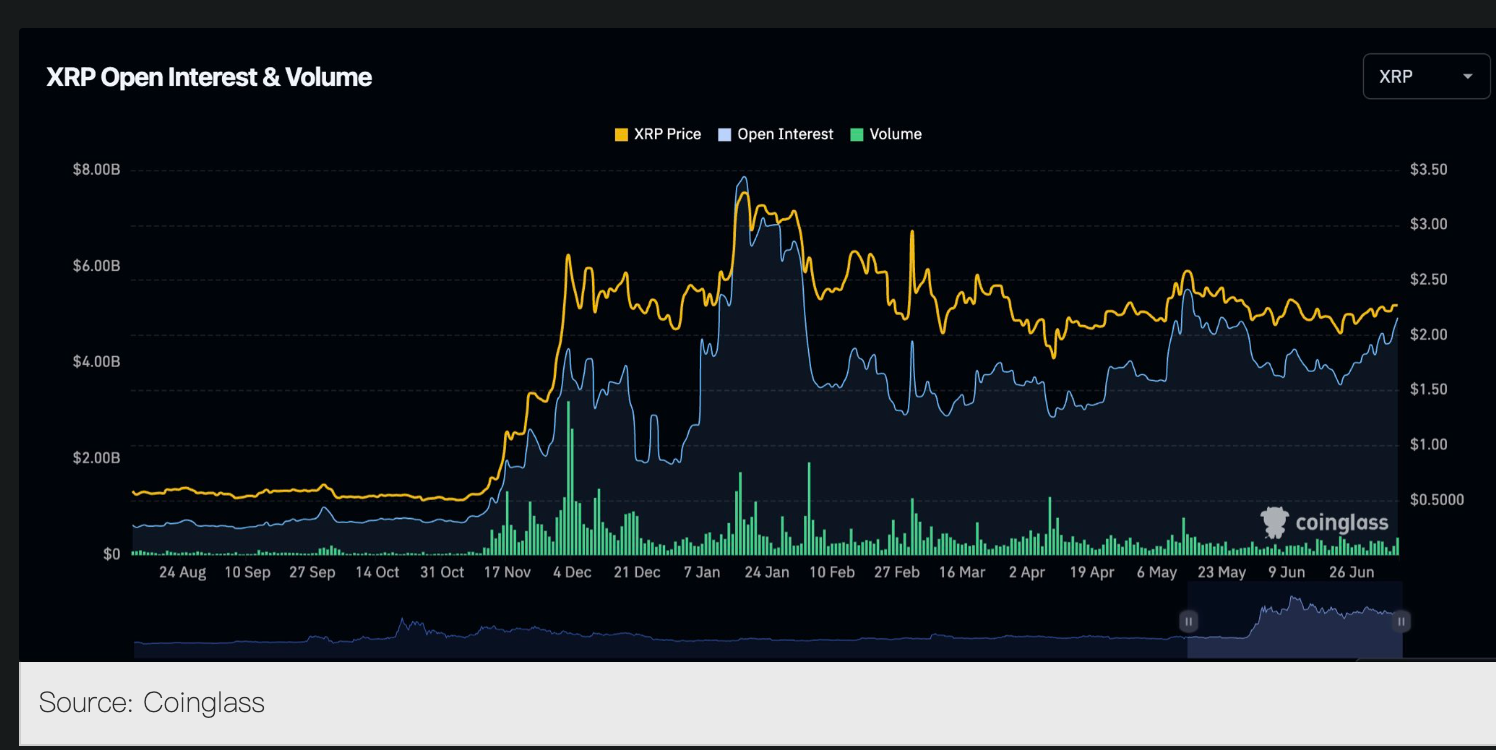Click the Source: Coinglass caption

pos(152,703)
